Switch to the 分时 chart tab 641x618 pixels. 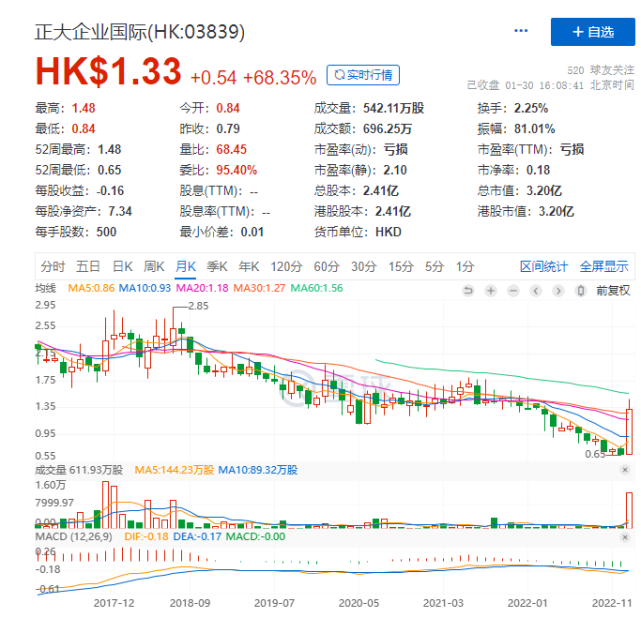point(52,266)
